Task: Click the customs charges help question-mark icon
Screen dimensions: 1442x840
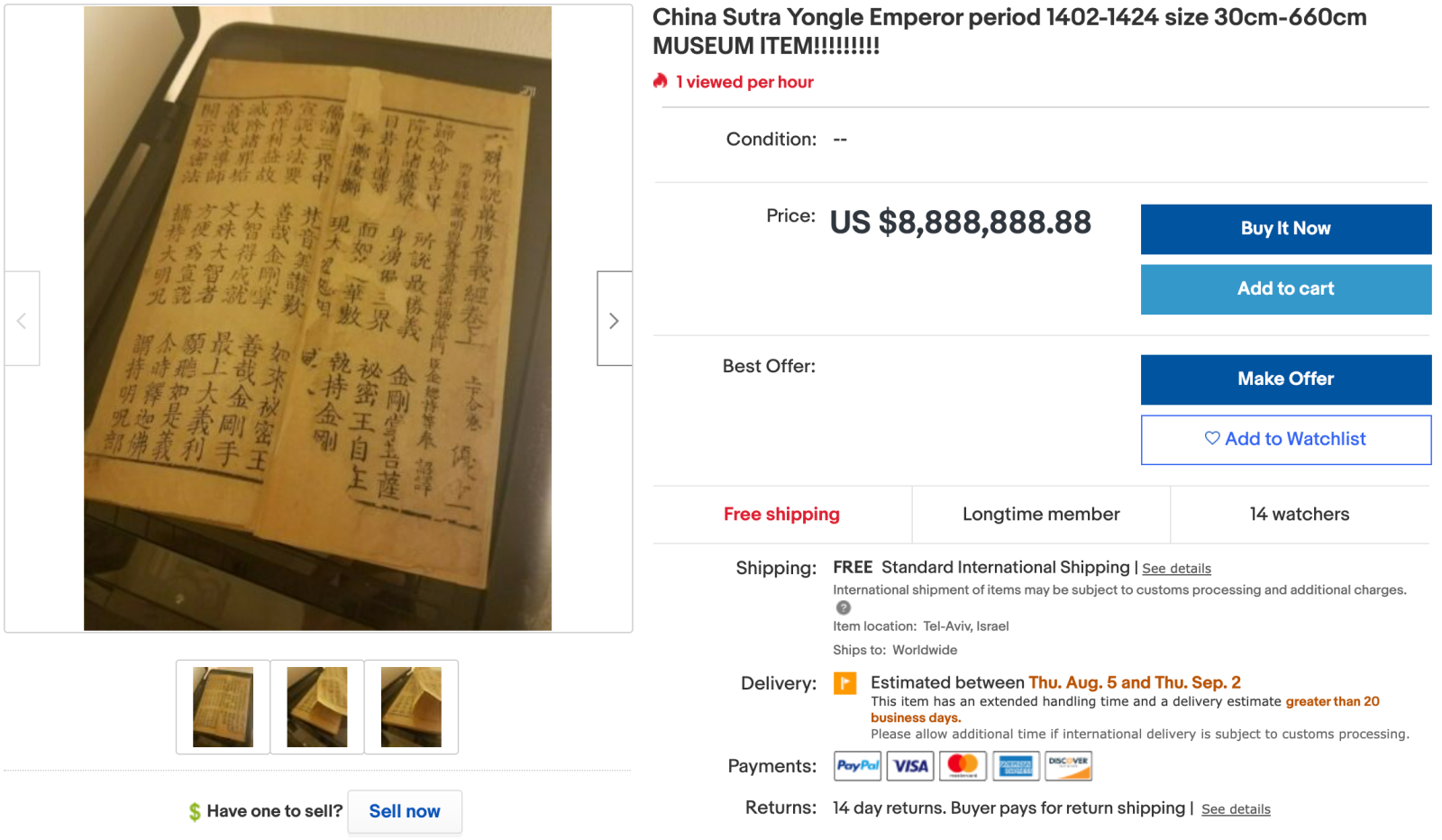Action: tap(843, 607)
